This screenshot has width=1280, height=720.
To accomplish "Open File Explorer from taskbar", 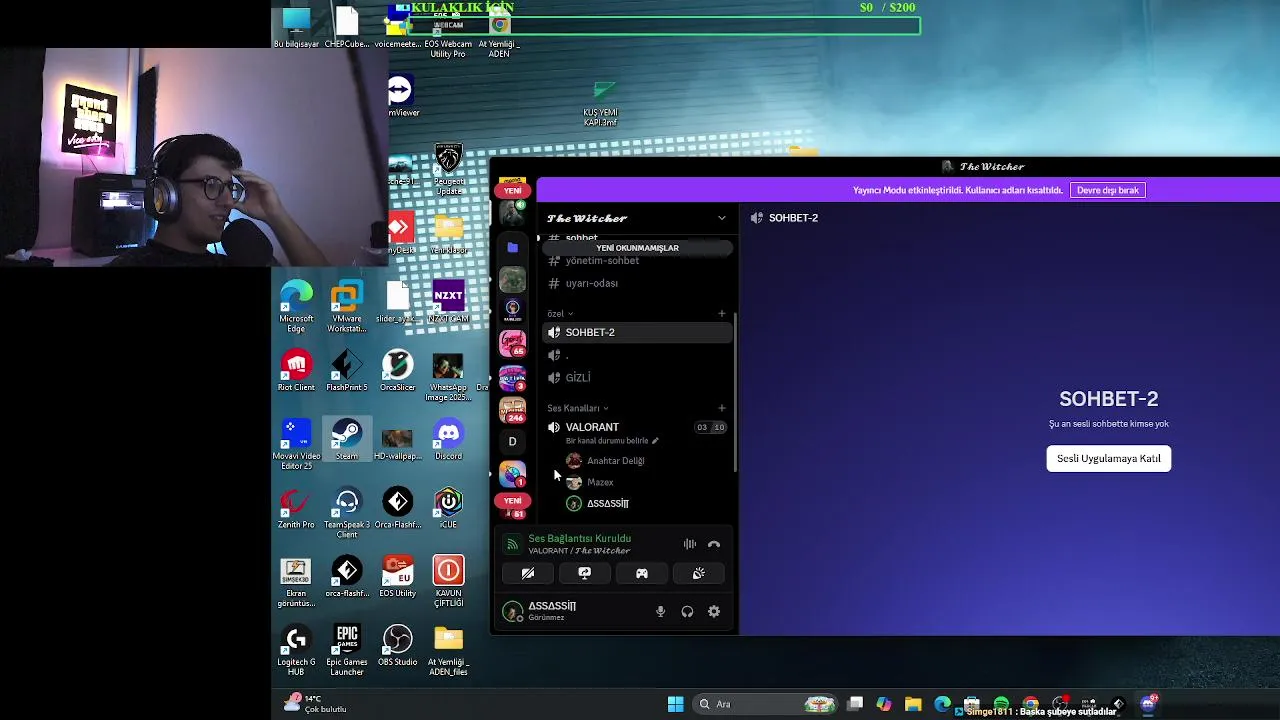I will [x=913, y=704].
